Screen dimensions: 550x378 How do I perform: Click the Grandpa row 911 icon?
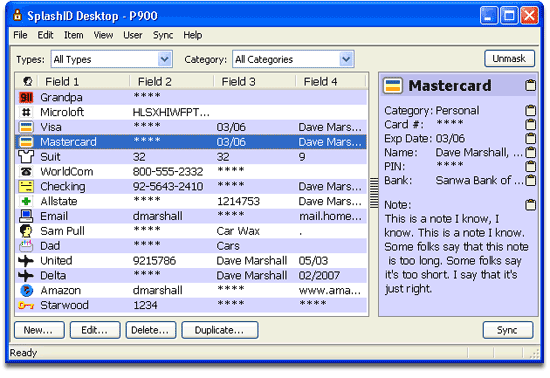click(26, 97)
